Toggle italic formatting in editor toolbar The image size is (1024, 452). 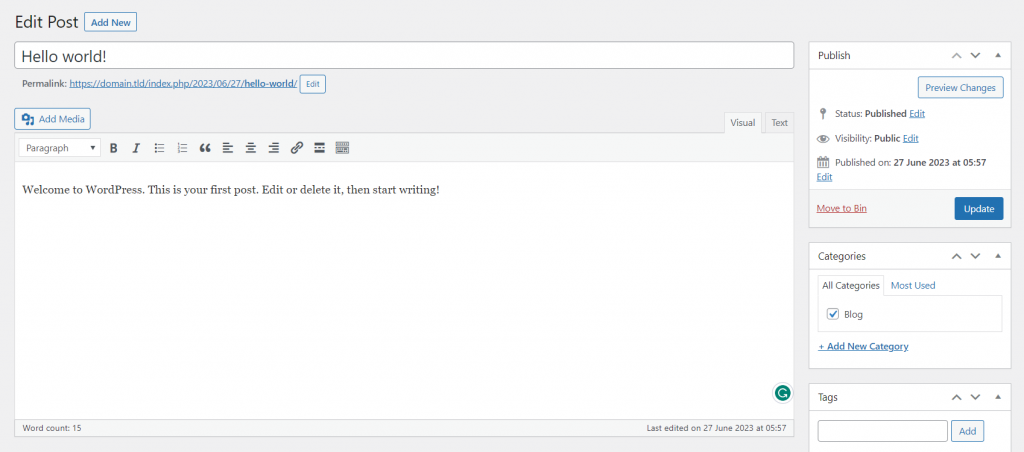pyautogui.click(x=136, y=148)
